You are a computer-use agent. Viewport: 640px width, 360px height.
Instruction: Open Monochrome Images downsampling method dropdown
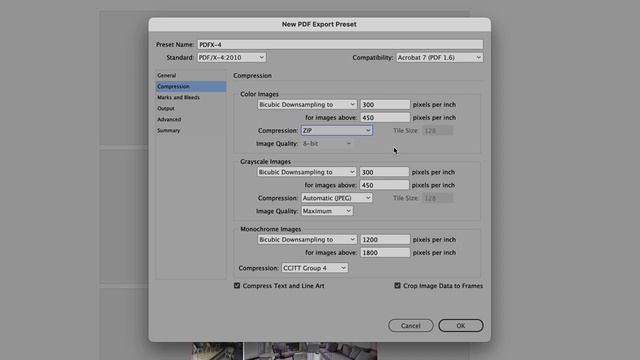click(x=307, y=240)
